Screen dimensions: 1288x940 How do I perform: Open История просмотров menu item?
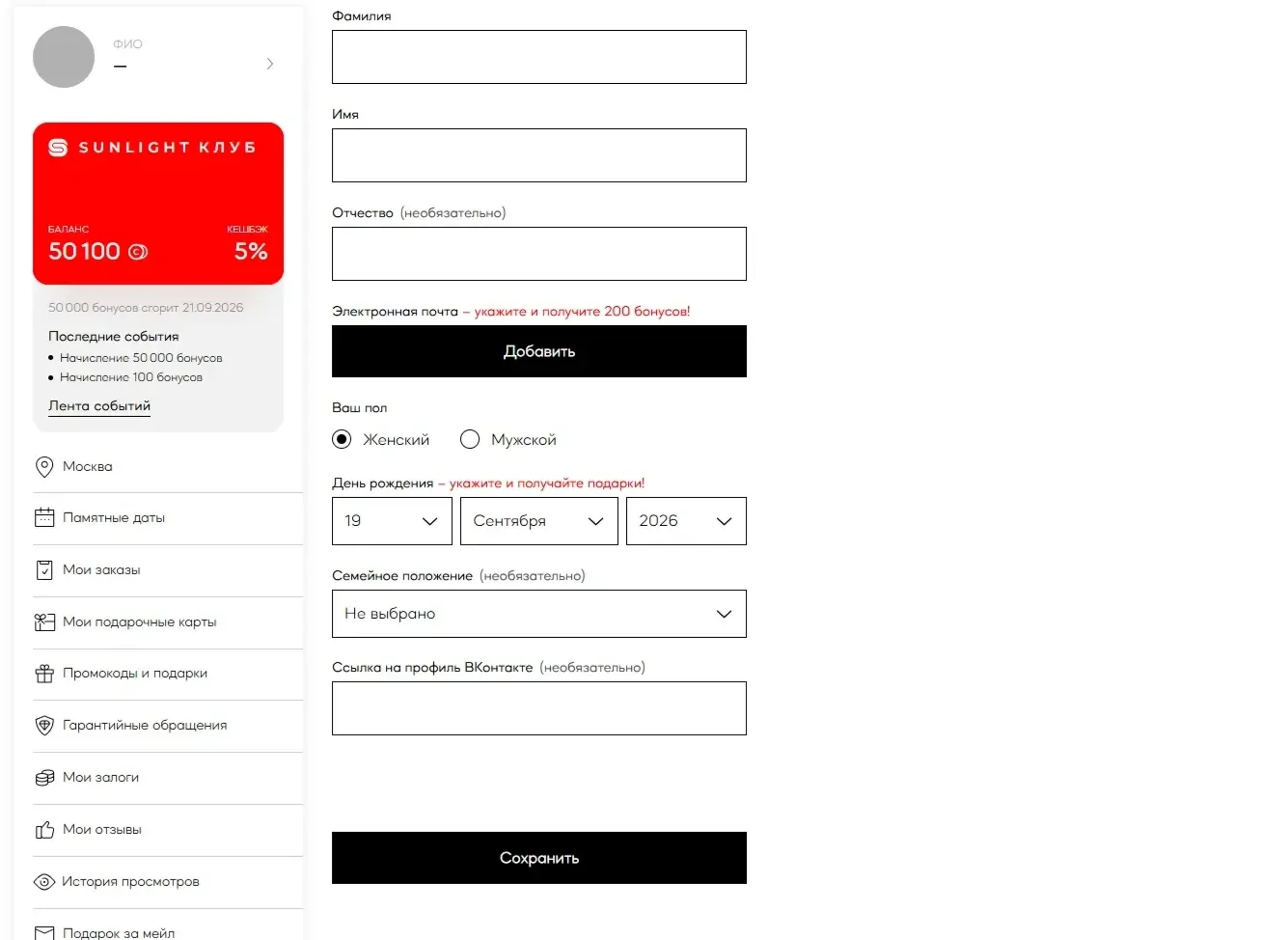click(168, 882)
